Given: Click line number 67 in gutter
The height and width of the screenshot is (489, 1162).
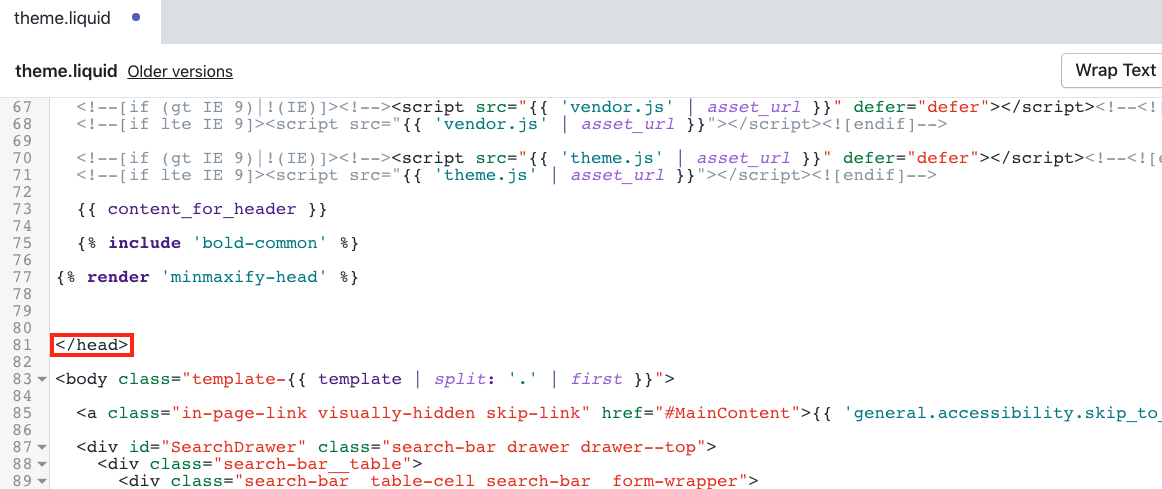Looking at the screenshot, I should (23, 107).
